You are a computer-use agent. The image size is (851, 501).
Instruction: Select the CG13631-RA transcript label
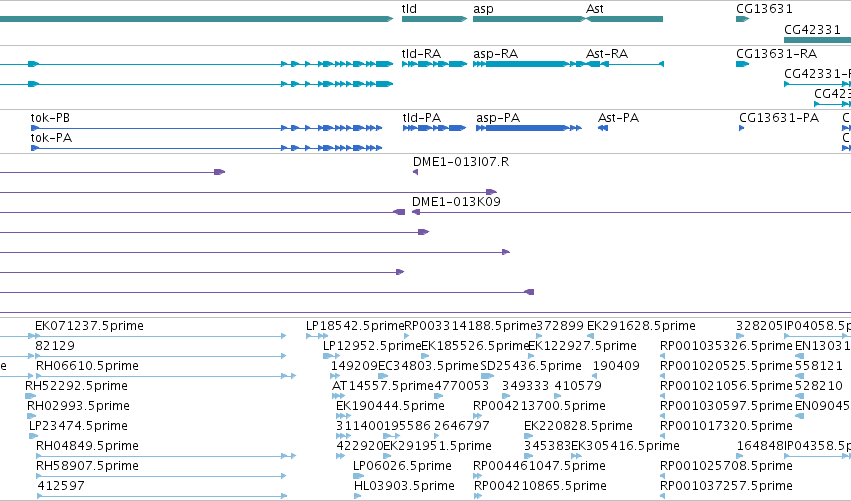tap(777, 54)
